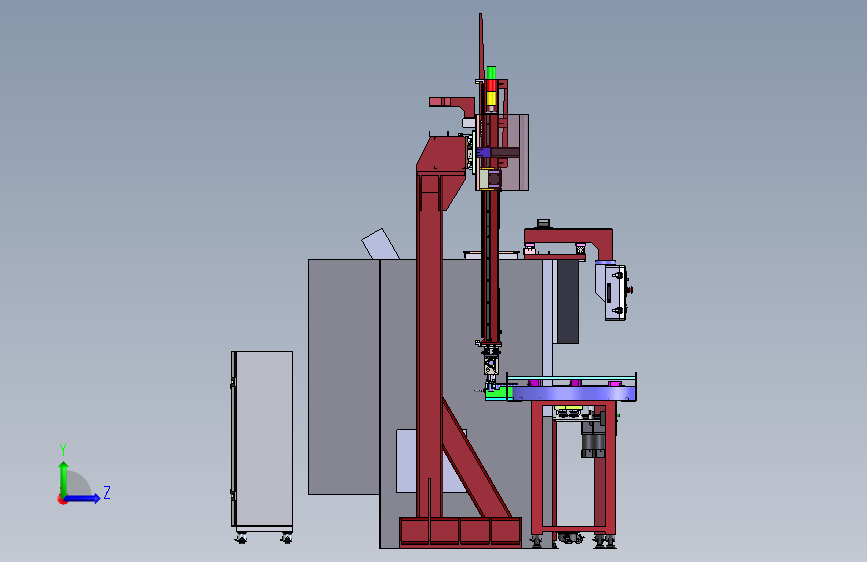Click the Z label on the triad
The height and width of the screenshot is (562, 867).
pyautogui.click(x=107, y=492)
